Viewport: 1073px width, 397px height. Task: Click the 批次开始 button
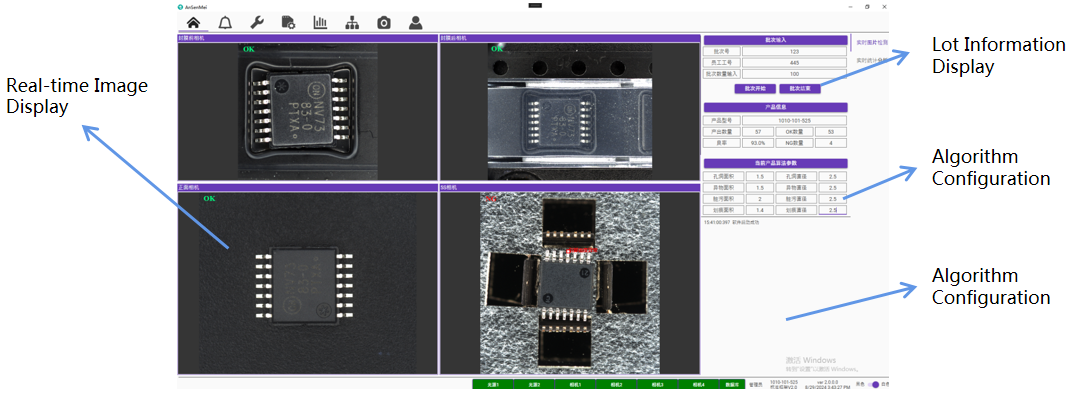point(755,88)
